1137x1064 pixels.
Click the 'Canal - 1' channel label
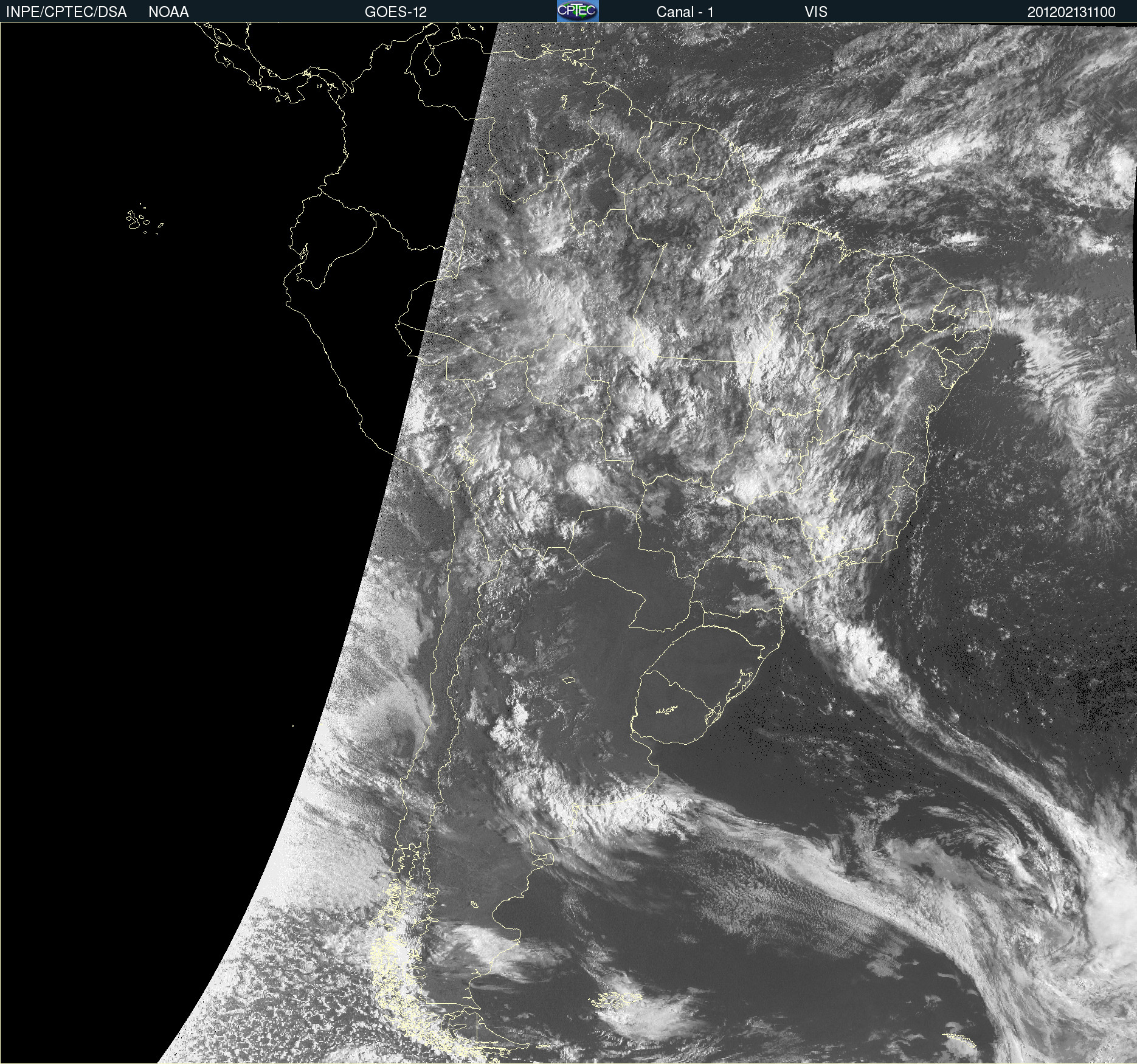[685, 12]
